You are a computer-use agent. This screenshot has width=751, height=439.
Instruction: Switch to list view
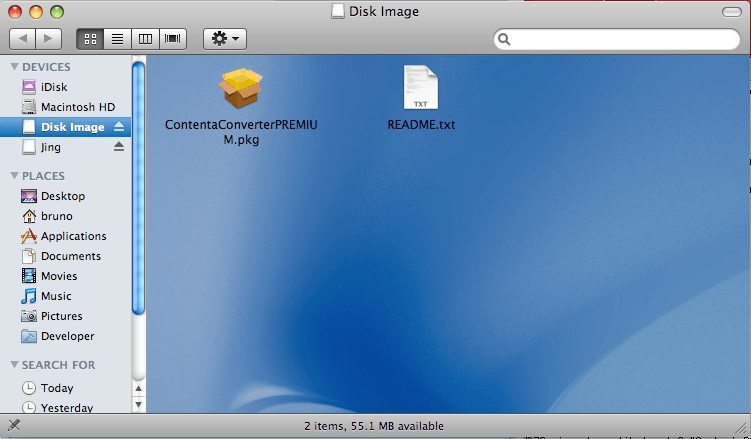(117, 39)
